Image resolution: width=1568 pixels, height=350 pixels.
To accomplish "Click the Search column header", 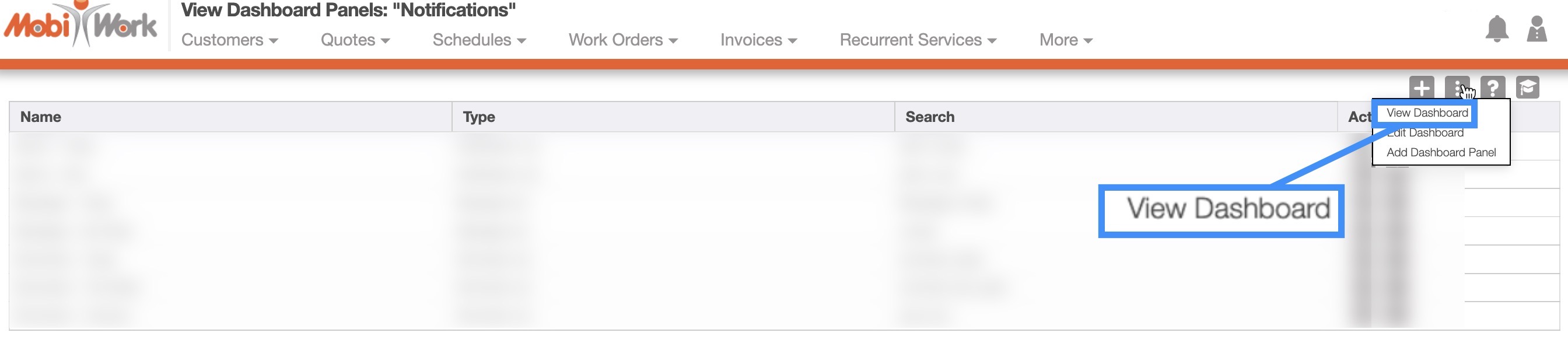I will [929, 117].
